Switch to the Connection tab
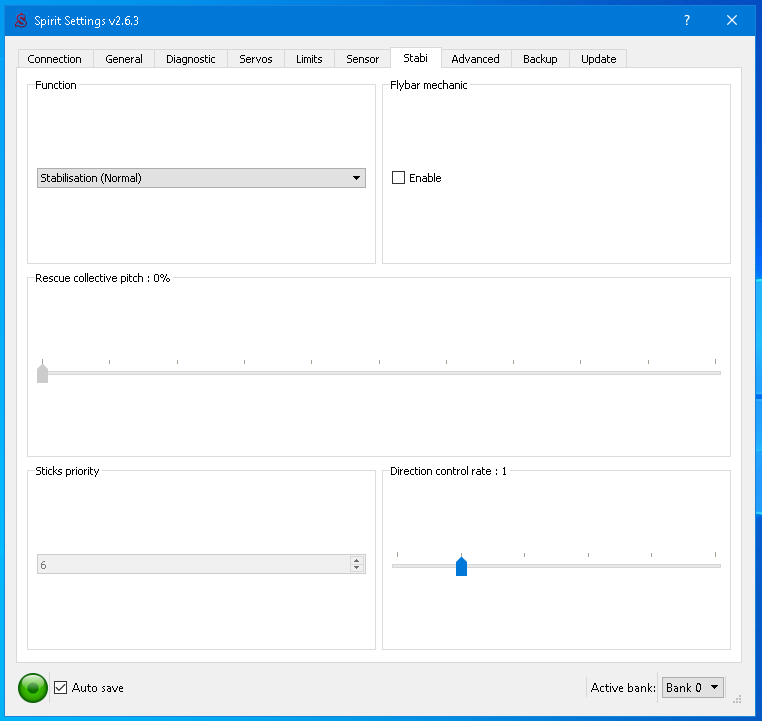The image size is (762, 721). pyautogui.click(x=55, y=59)
